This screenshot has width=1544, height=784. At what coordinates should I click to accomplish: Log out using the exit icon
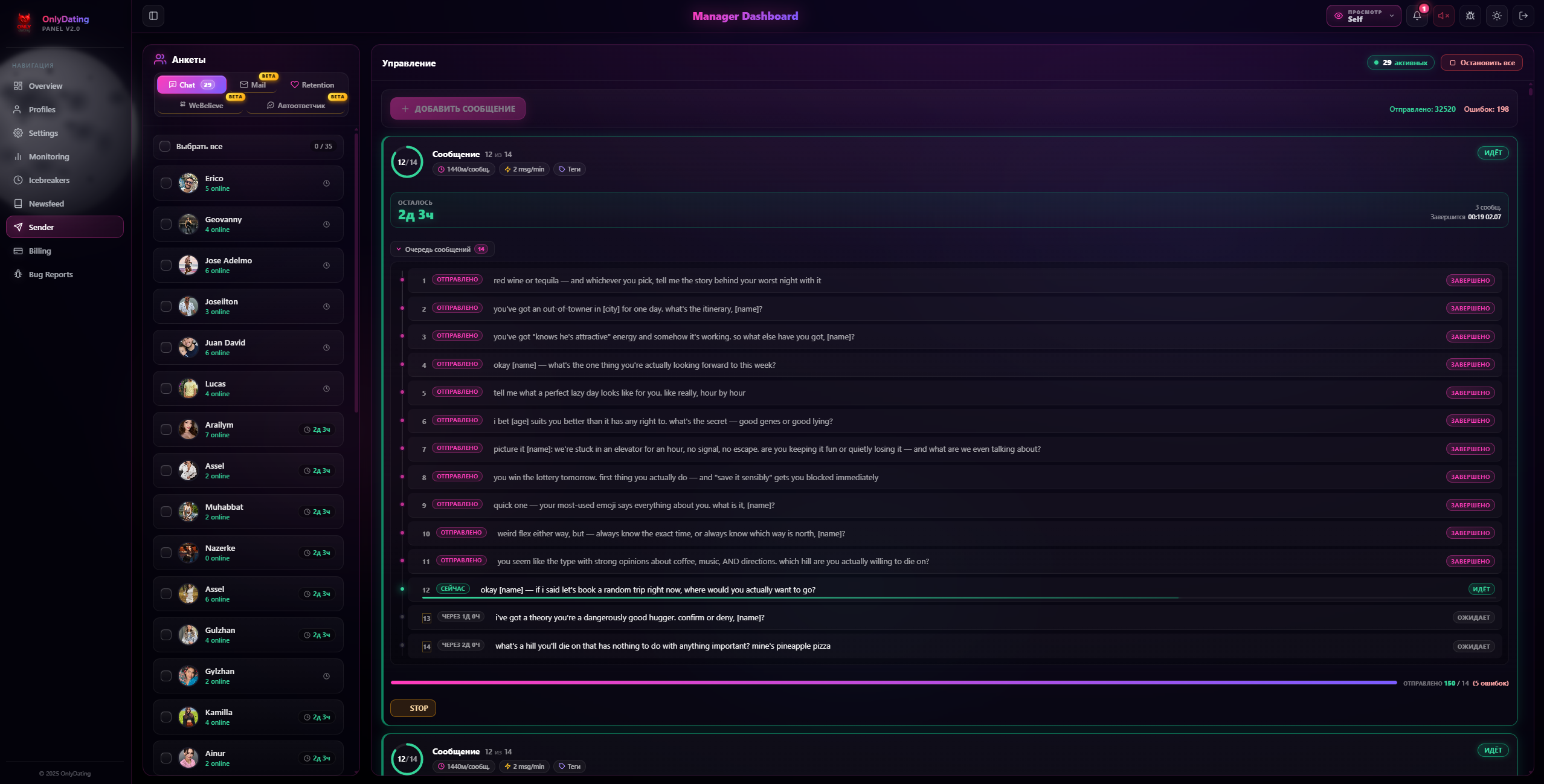point(1523,16)
